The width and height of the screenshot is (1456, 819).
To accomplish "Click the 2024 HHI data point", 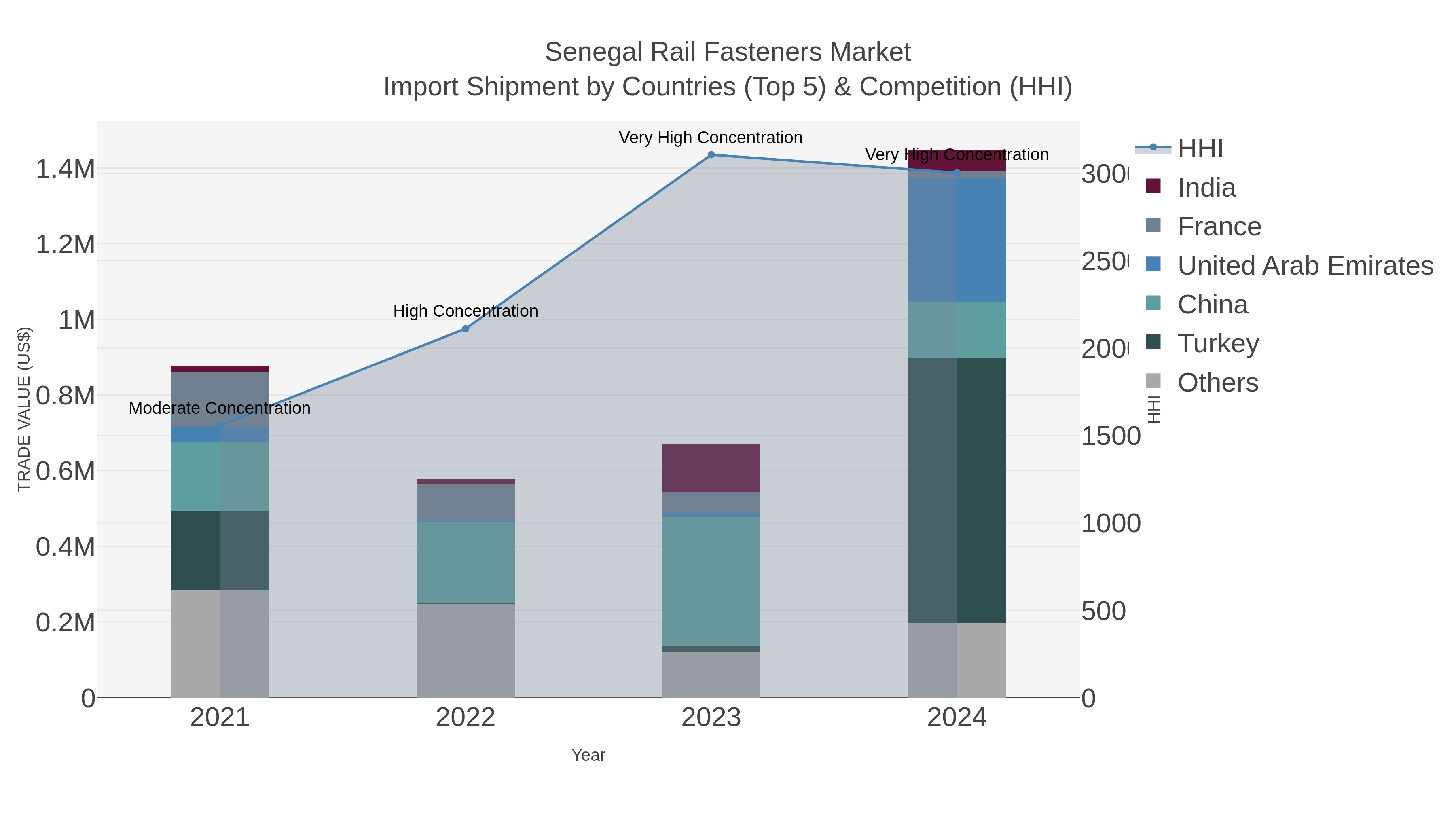I will click(957, 173).
